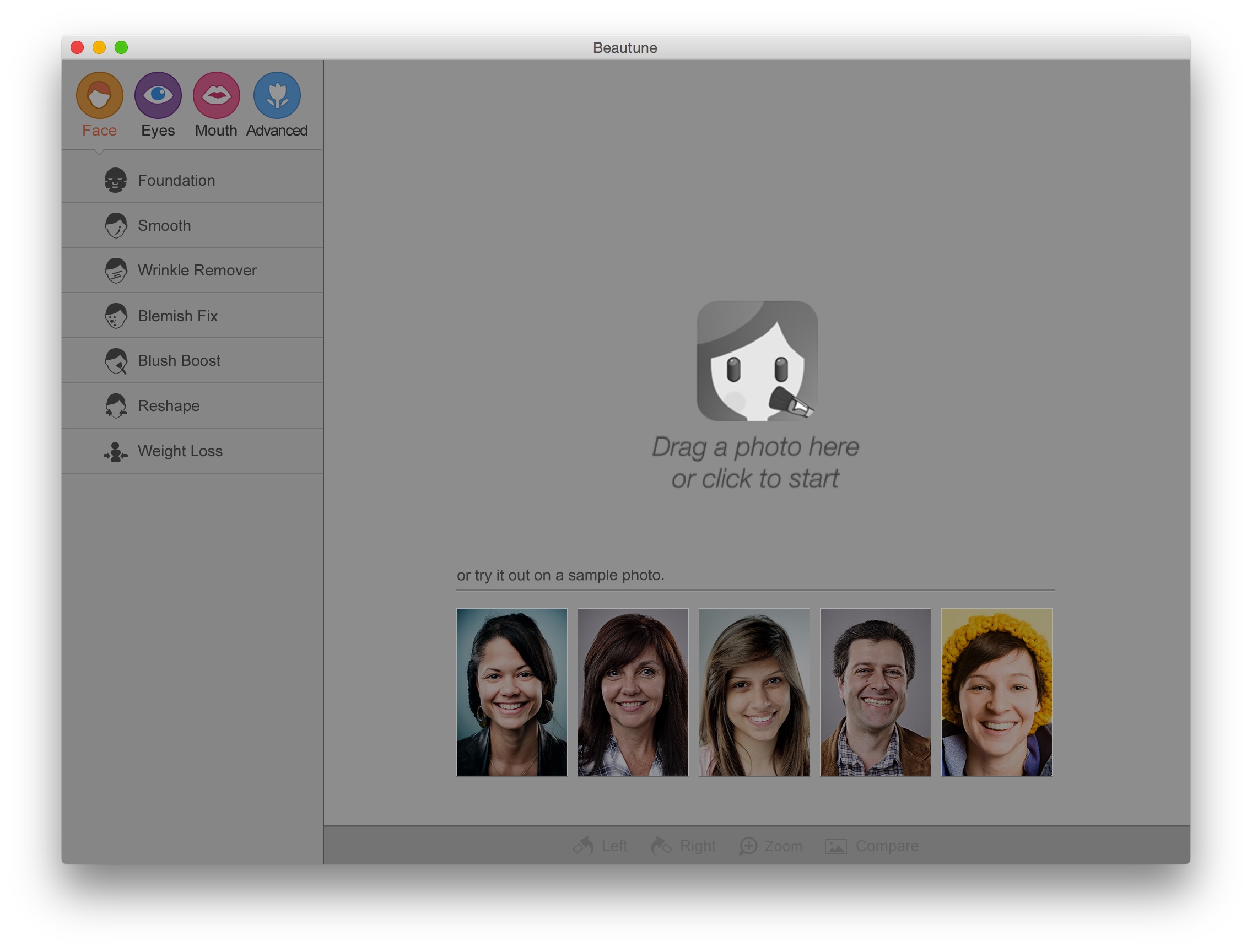Open the Blemish Fix tool
This screenshot has height=952, width=1252.
(193, 316)
